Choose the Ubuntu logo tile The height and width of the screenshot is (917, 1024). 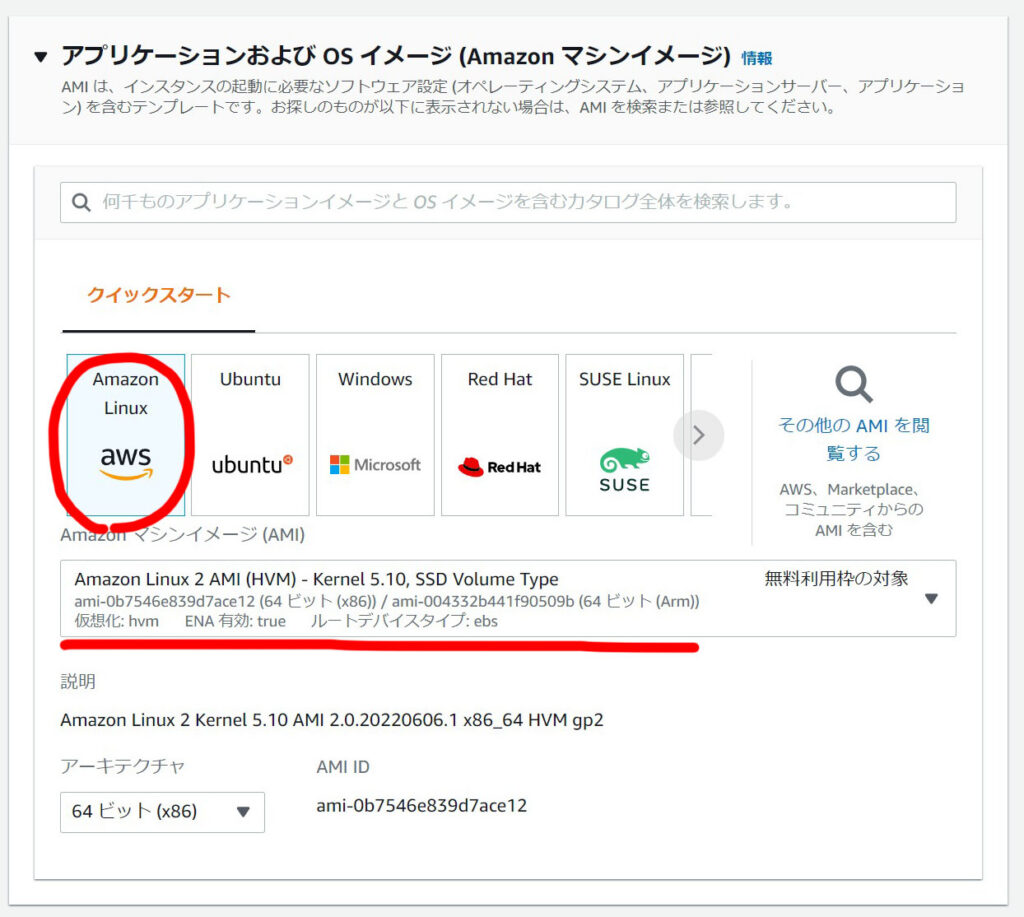coord(250,435)
